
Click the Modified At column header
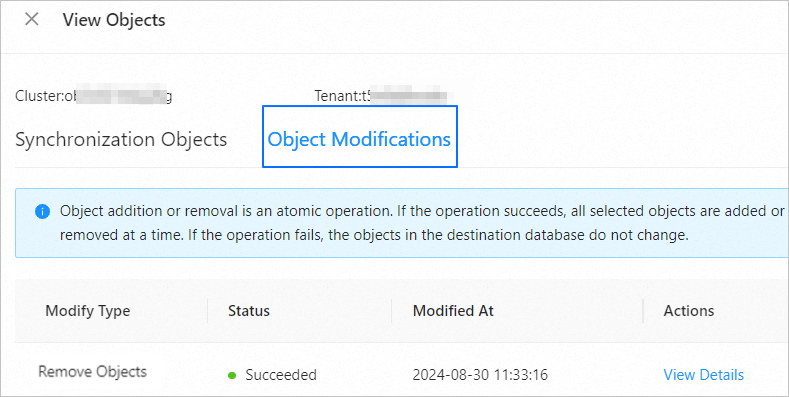tap(453, 311)
